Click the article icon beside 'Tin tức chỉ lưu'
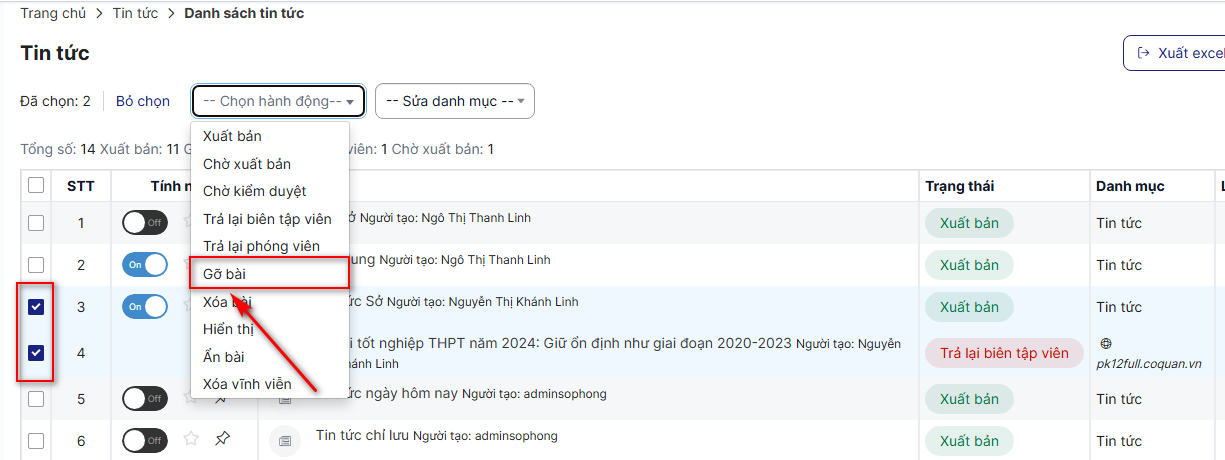1225x460 pixels. 284,440
